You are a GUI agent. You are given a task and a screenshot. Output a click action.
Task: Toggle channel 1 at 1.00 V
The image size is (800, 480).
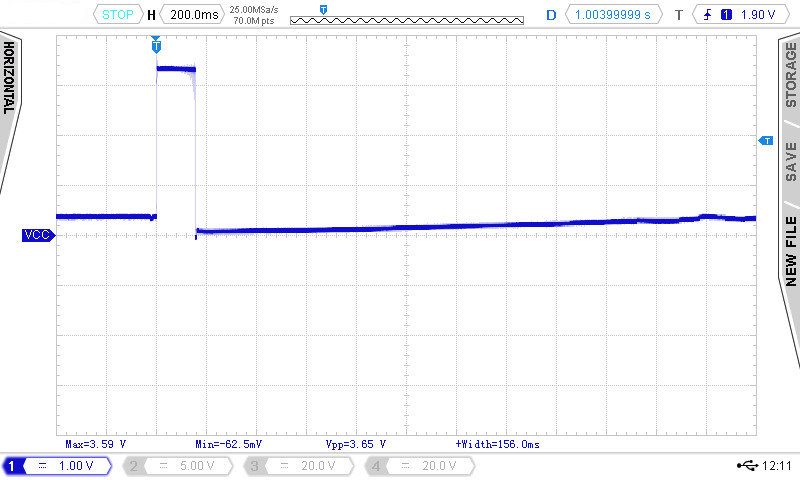60,466
